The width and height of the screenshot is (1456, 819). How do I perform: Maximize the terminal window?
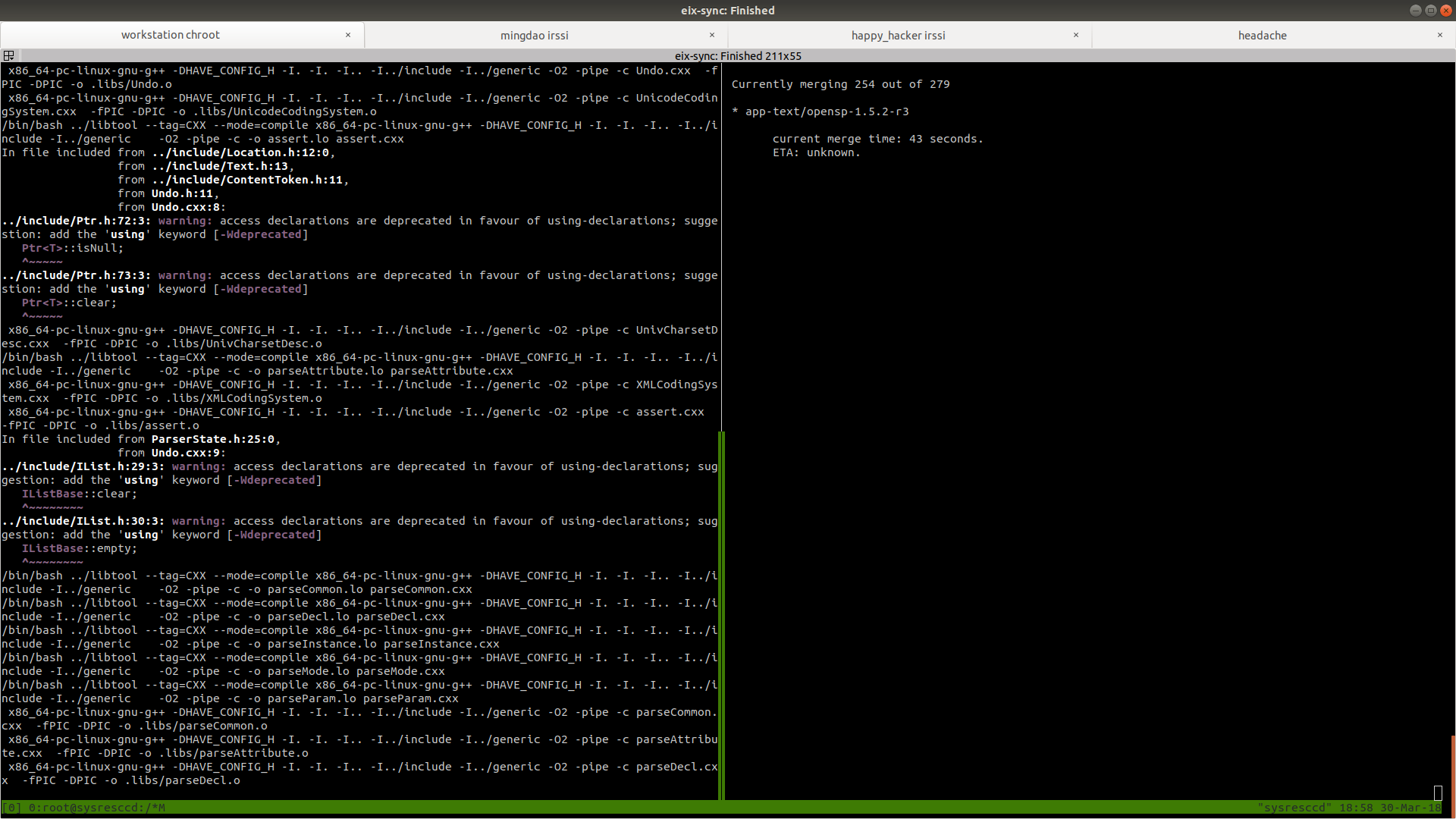coord(1430,11)
